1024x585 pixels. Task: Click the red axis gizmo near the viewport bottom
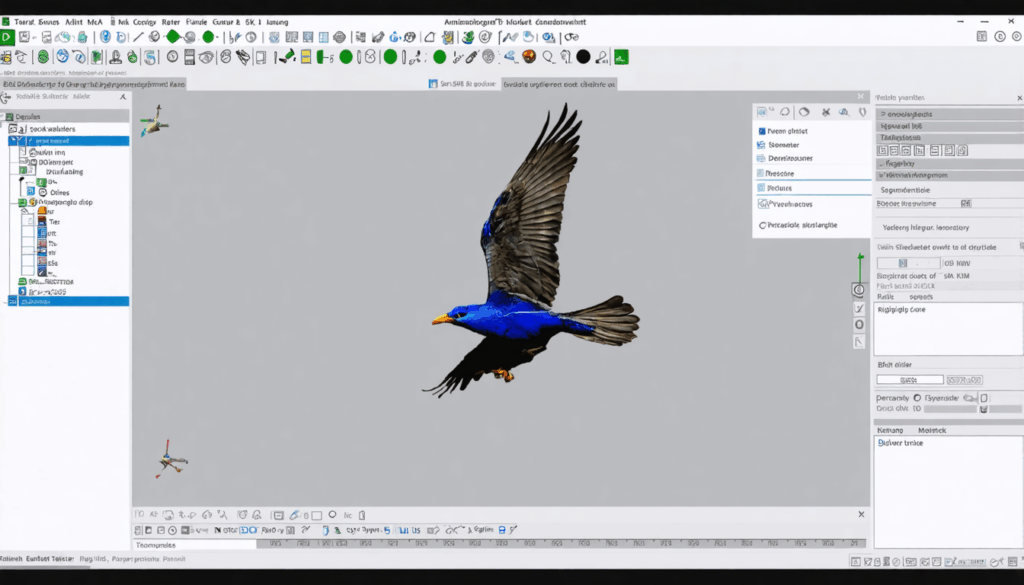click(170, 459)
